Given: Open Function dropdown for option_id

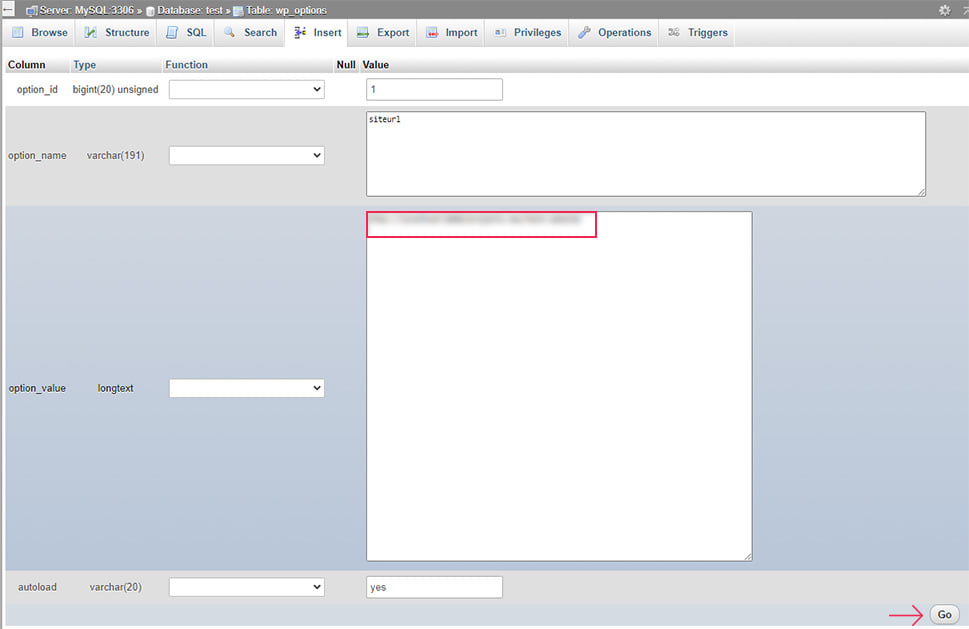Looking at the screenshot, I should [x=247, y=90].
